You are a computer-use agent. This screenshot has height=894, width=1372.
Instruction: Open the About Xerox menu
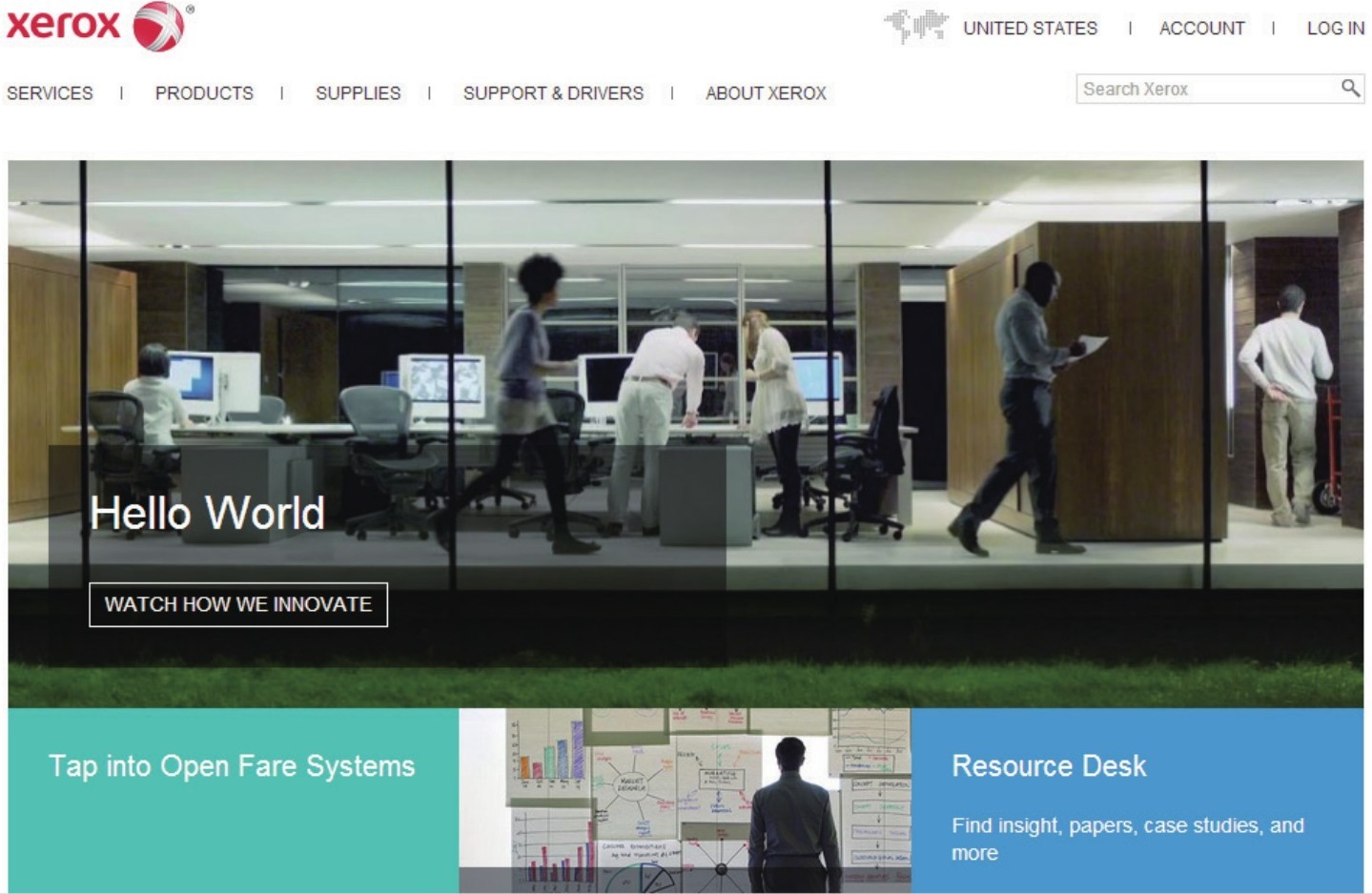(766, 93)
